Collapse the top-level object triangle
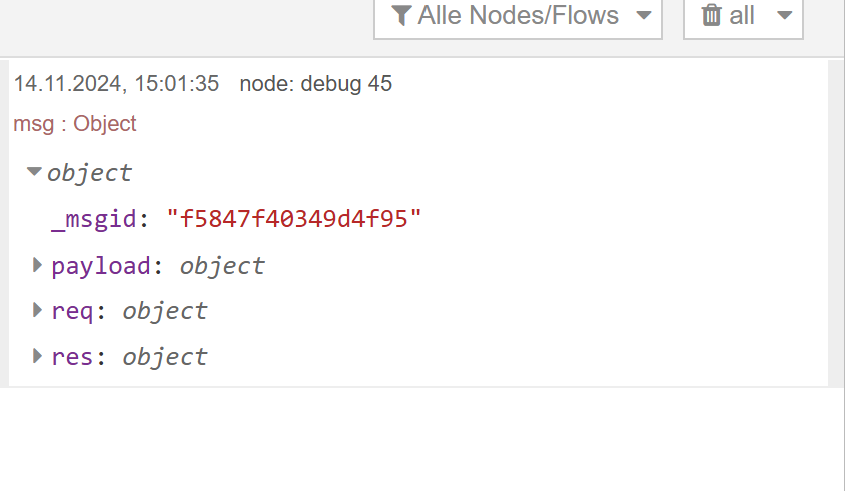846x492 pixels. pos(35,172)
